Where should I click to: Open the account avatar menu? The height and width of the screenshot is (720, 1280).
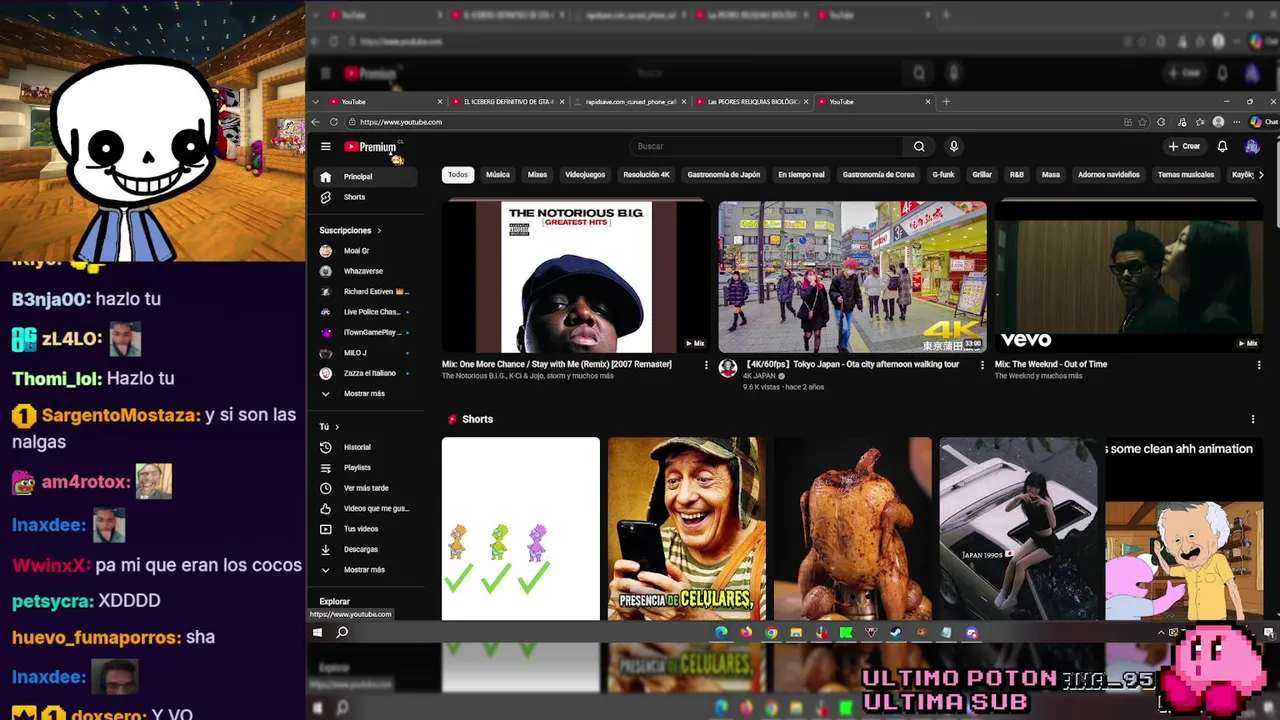(1252, 147)
